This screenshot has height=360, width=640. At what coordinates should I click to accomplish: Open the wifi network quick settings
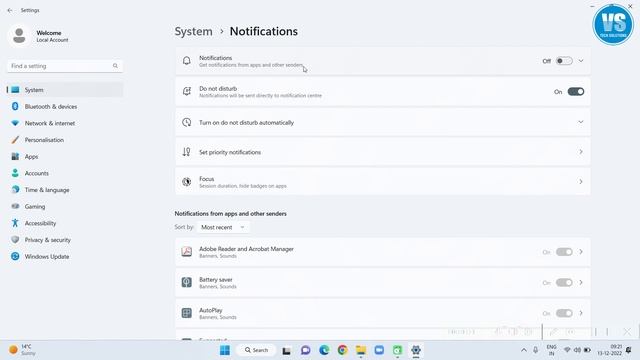click(567, 350)
